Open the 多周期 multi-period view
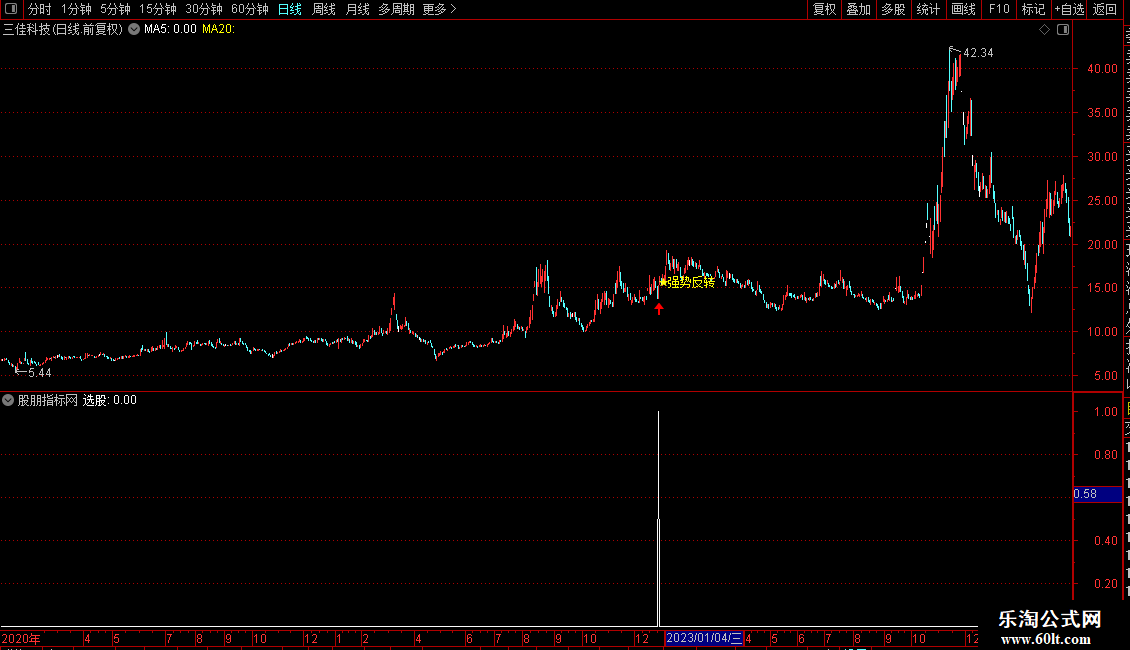Viewport: 1130px width, 650px height. [396, 9]
